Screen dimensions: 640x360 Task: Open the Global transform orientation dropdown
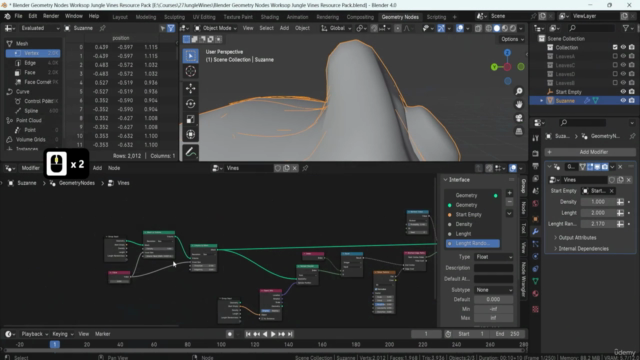[x=336, y=28]
